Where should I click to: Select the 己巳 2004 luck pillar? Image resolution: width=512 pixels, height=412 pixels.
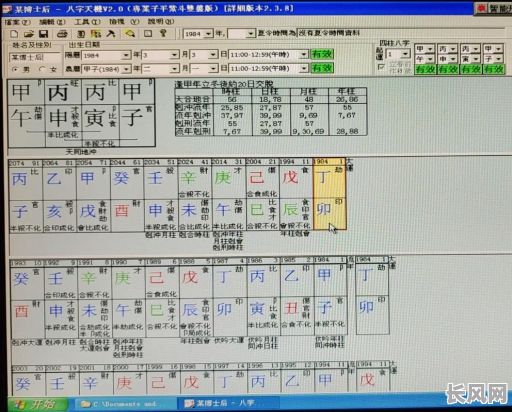pyautogui.click(x=262, y=194)
